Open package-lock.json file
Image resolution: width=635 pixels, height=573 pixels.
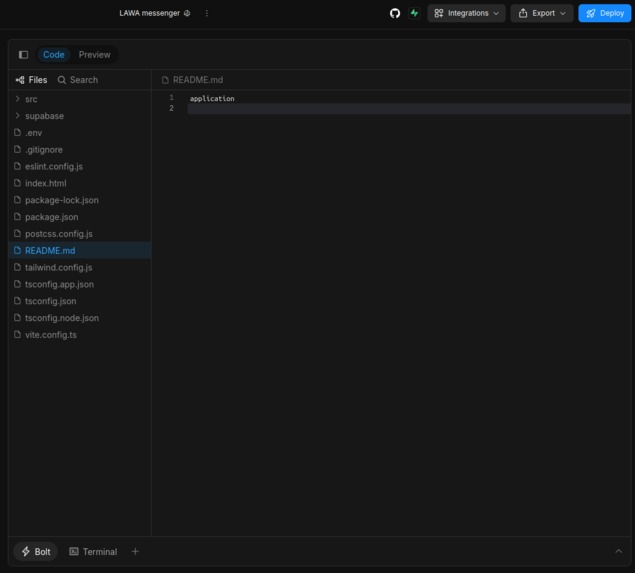80,200
